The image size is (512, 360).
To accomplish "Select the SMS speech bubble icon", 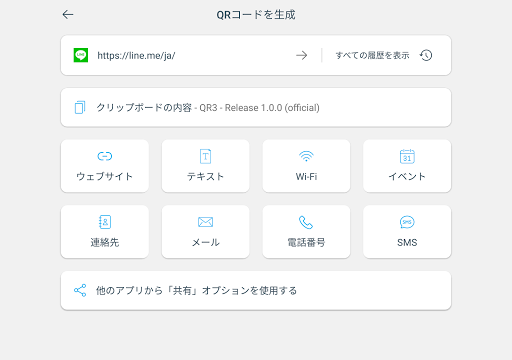I will pyautogui.click(x=407, y=222).
